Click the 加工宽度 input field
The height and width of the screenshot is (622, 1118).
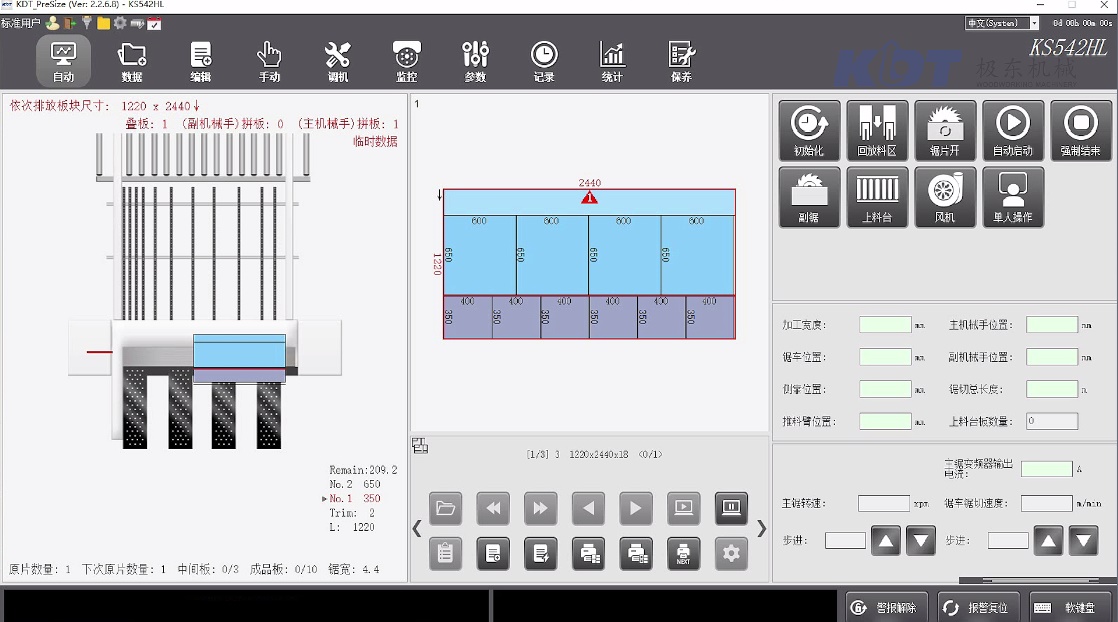(885, 325)
